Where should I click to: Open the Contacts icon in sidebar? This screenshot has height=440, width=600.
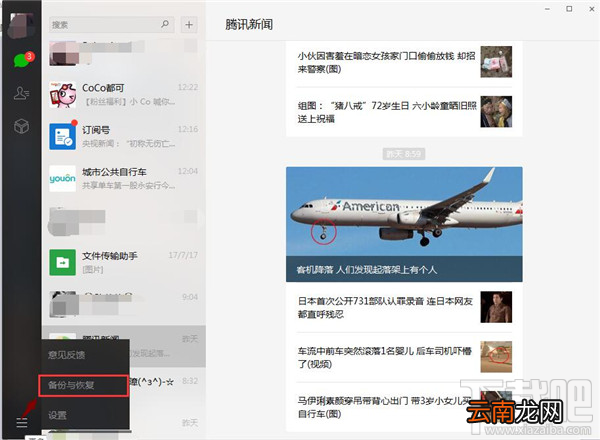coord(21,93)
